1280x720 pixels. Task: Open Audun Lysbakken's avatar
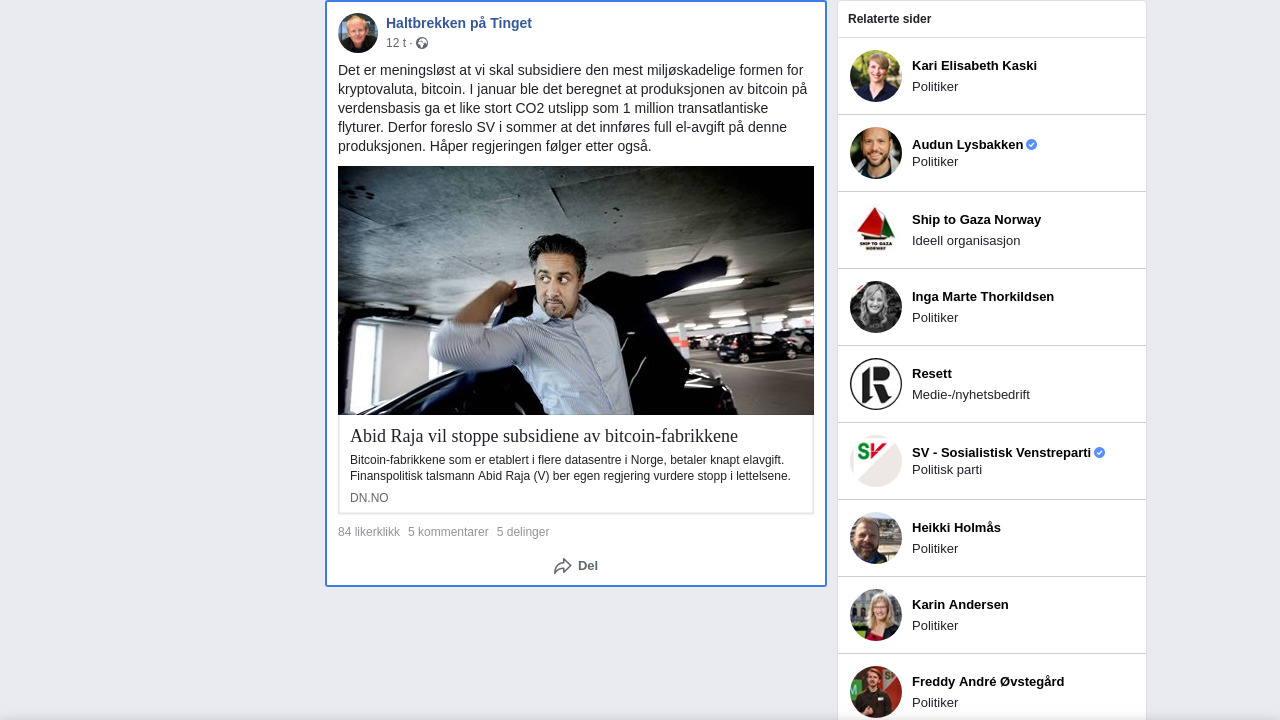pos(876,153)
